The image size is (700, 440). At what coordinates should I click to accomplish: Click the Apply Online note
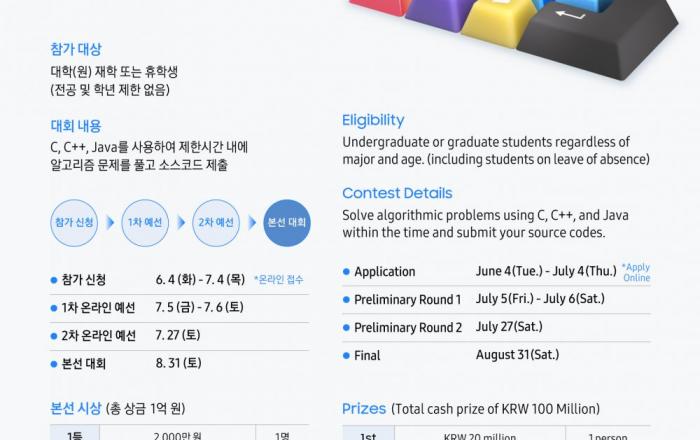636,272
